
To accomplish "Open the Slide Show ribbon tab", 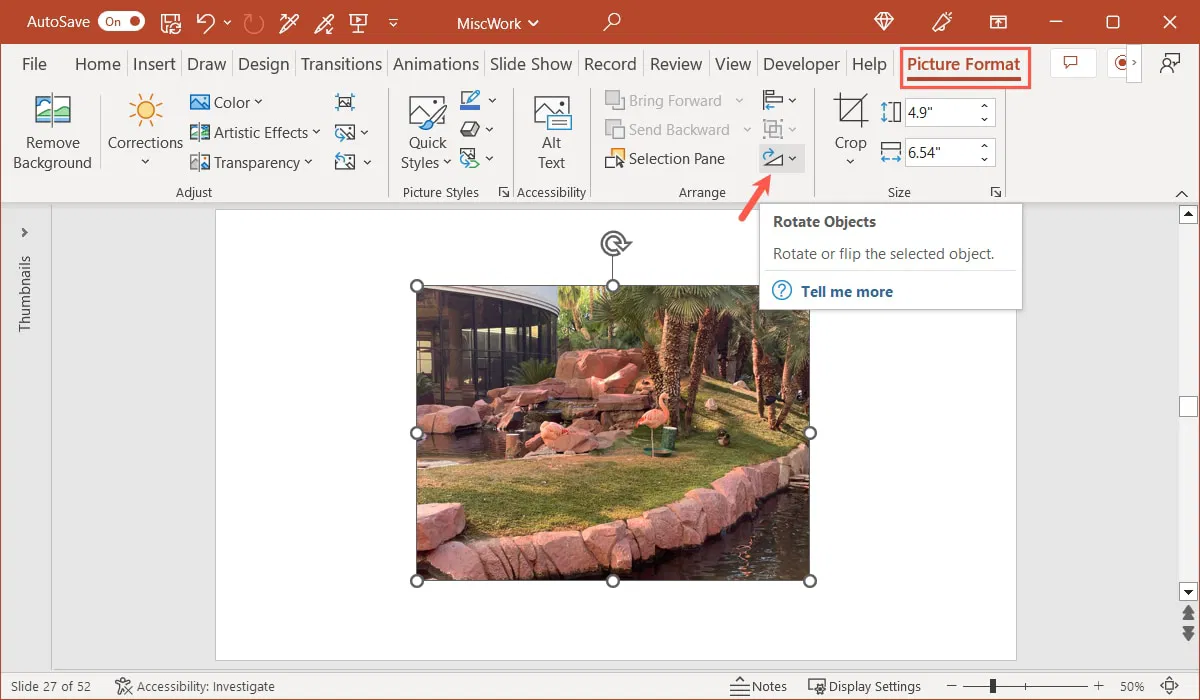I will (531, 63).
